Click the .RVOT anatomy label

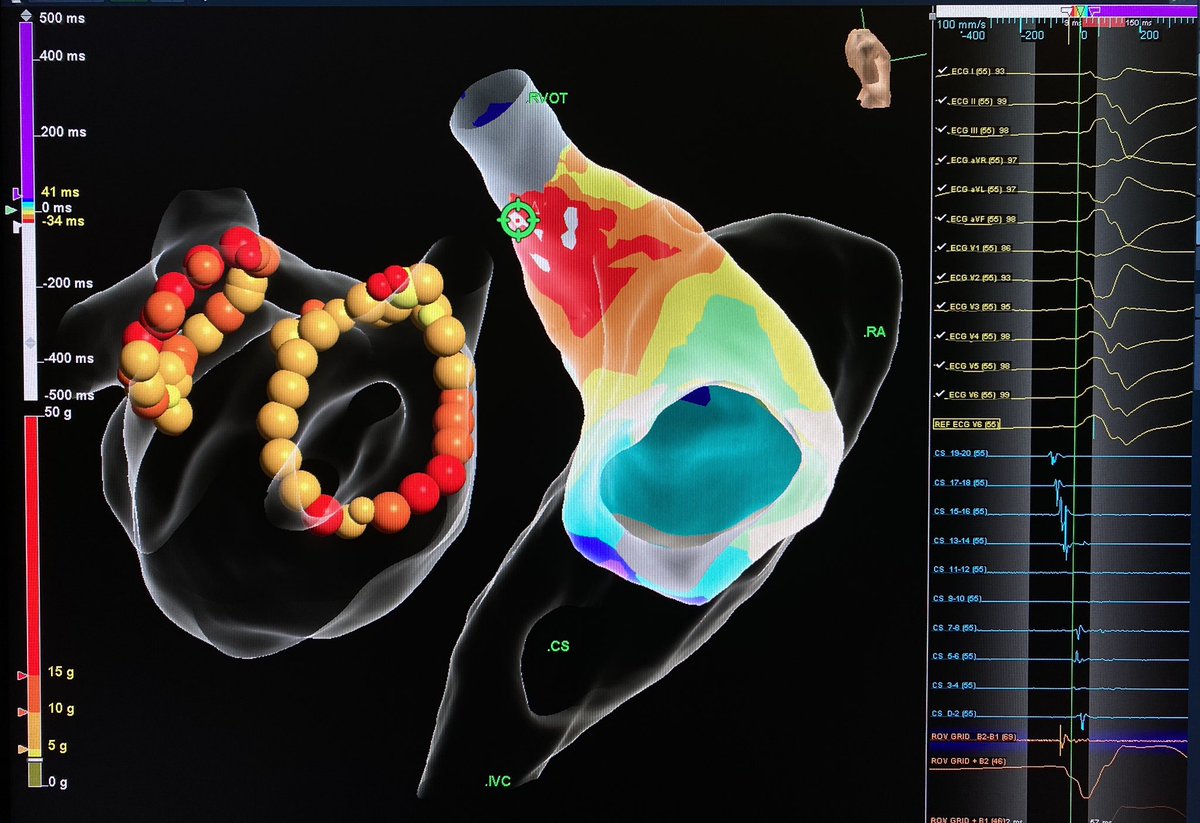[x=547, y=99]
